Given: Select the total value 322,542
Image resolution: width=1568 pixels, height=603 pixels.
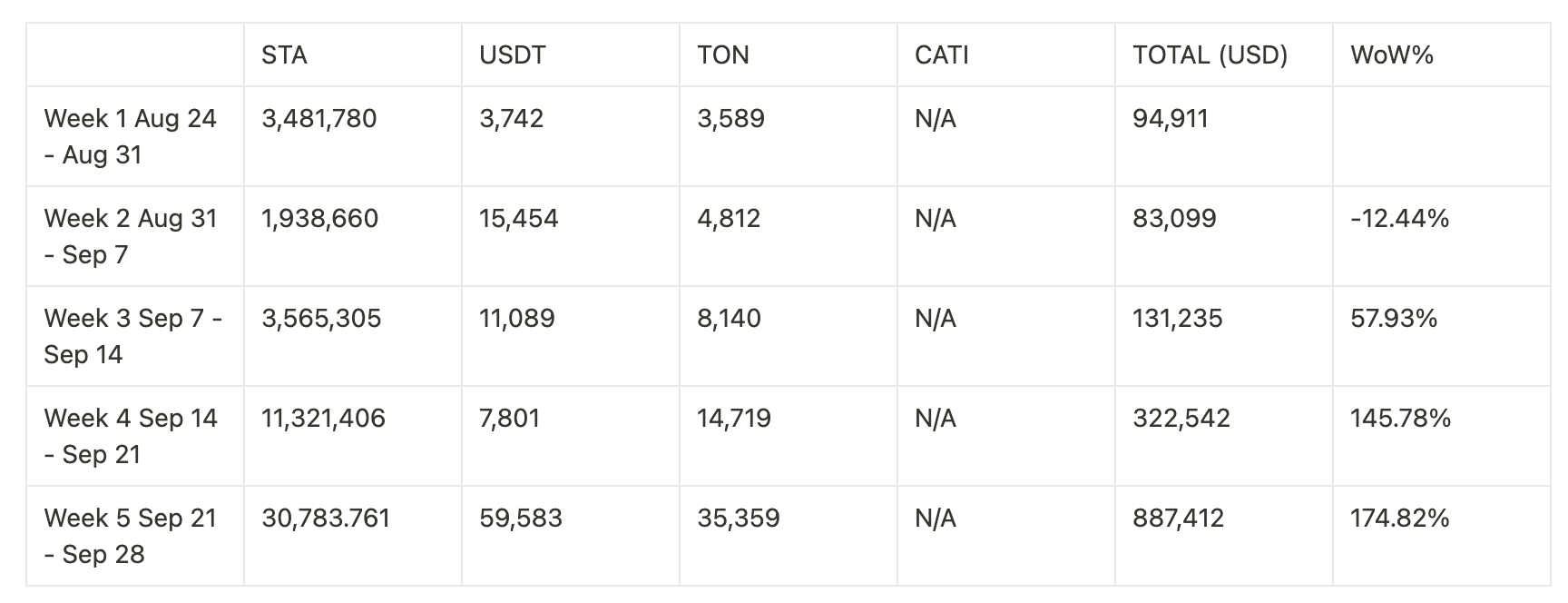Looking at the screenshot, I should click(x=1181, y=419).
